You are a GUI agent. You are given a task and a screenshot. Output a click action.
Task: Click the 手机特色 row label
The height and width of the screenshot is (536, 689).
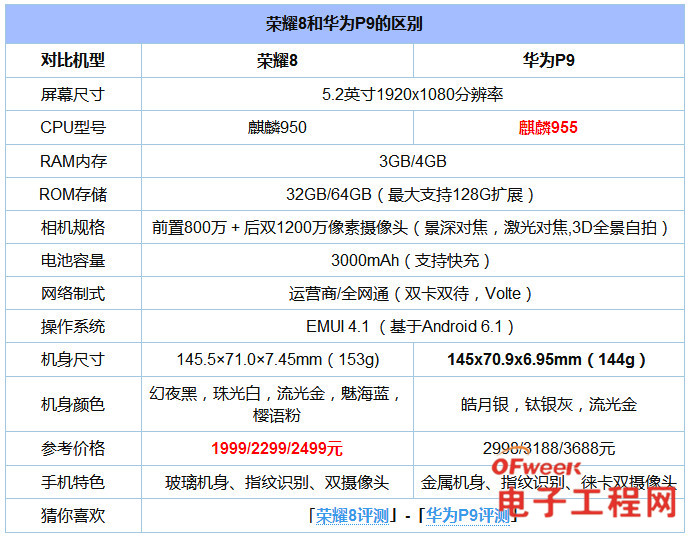[x=73, y=482]
